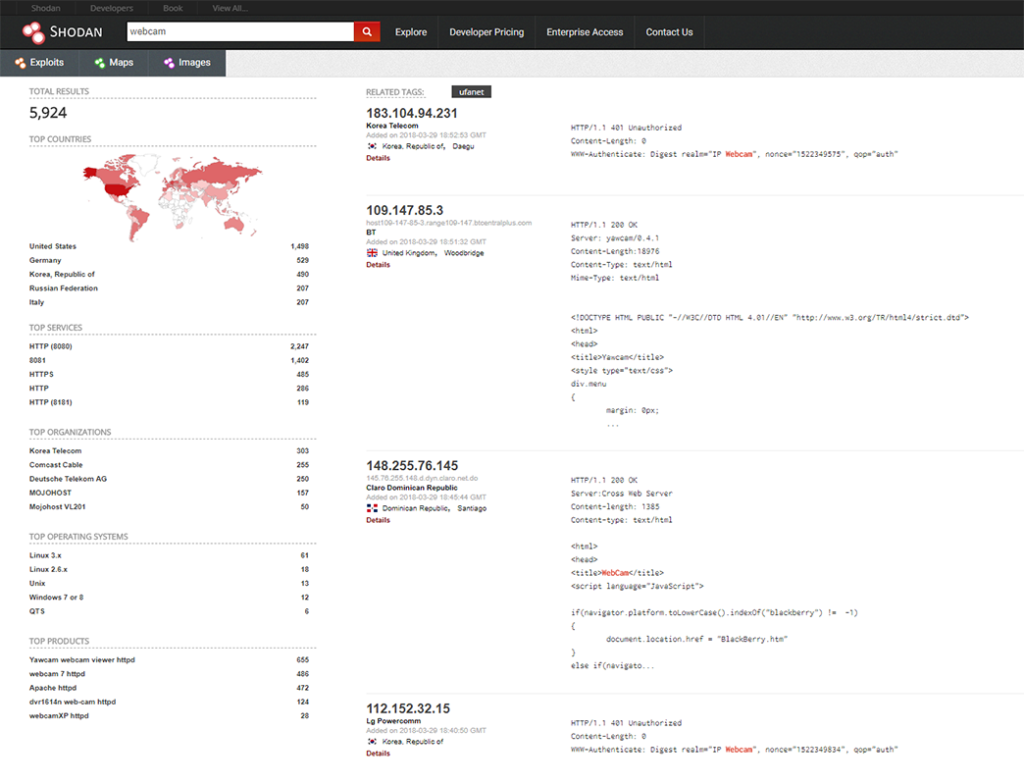Open IP 148.255.76.145 result
Image resolution: width=1024 pixels, height=783 pixels.
[x=412, y=466]
